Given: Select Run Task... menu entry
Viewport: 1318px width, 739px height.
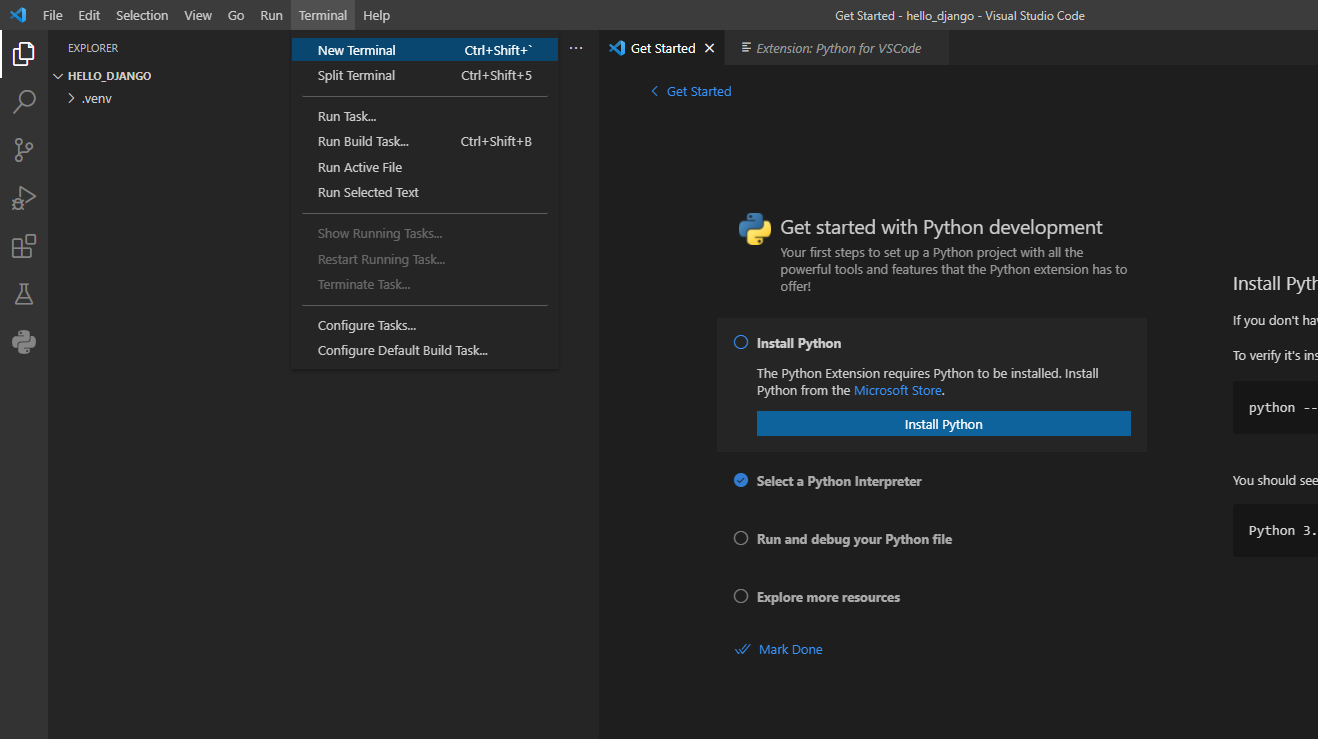Looking at the screenshot, I should [x=425, y=116].
